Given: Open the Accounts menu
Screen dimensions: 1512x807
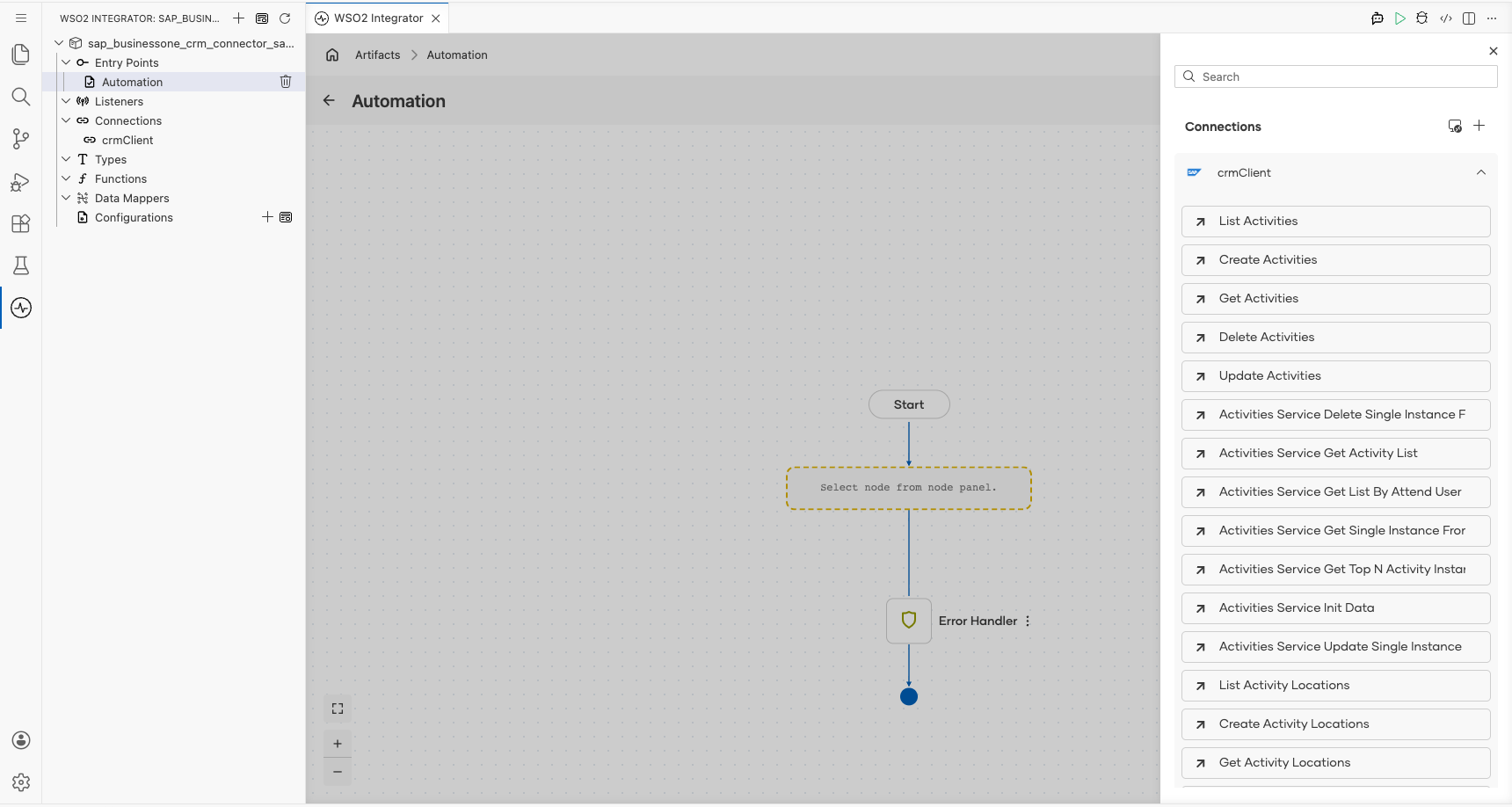Looking at the screenshot, I should coord(21,740).
